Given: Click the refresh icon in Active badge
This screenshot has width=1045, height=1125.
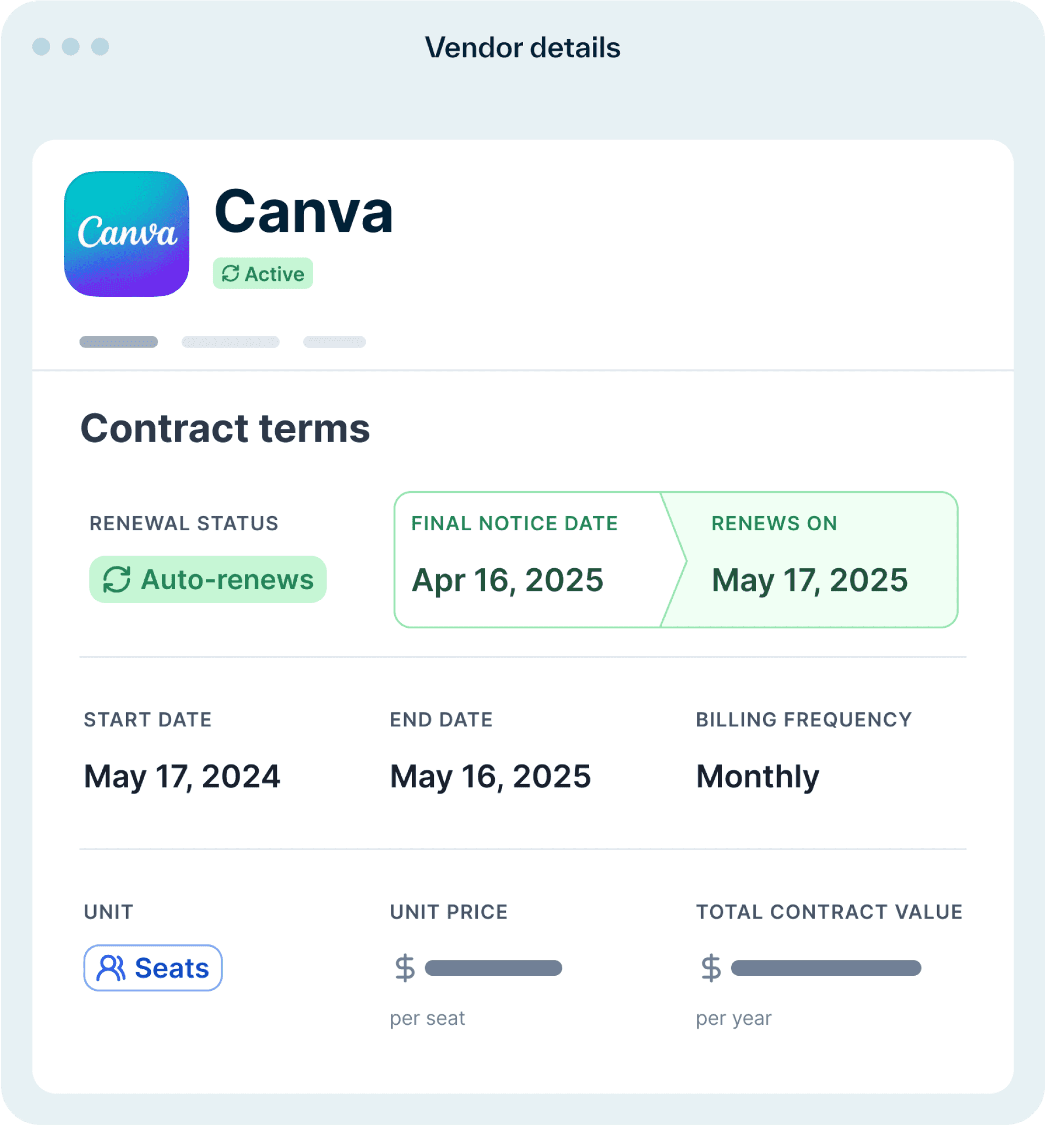Looking at the screenshot, I should coord(230,273).
